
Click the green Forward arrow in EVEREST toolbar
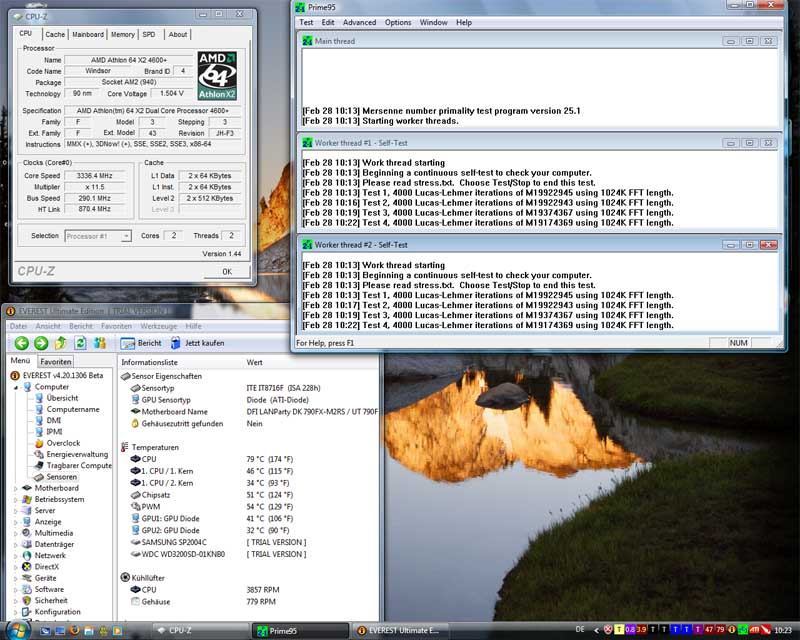click(x=41, y=343)
